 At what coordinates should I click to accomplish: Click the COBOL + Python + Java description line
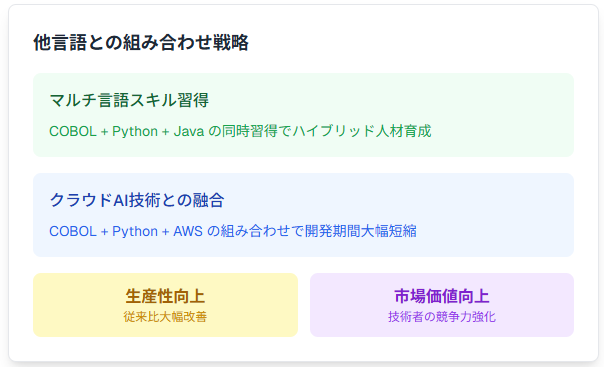[240, 131]
